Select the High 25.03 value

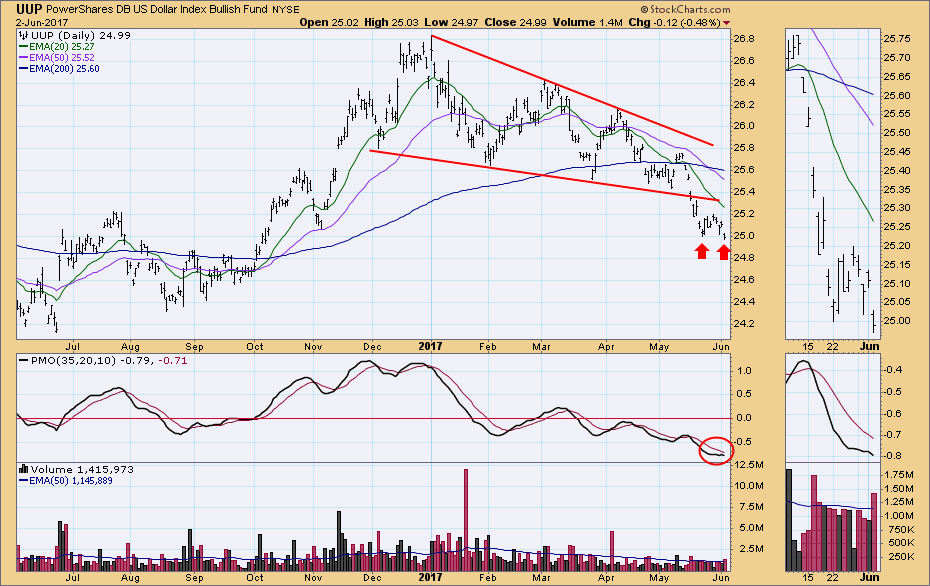pos(391,23)
